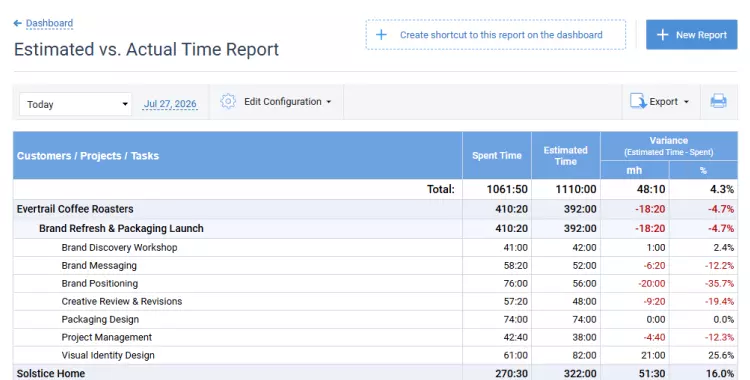The image size is (750, 380).
Task: Click Brand Discovery Workshop variance 2.4%
Action: pyautogui.click(x=723, y=247)
